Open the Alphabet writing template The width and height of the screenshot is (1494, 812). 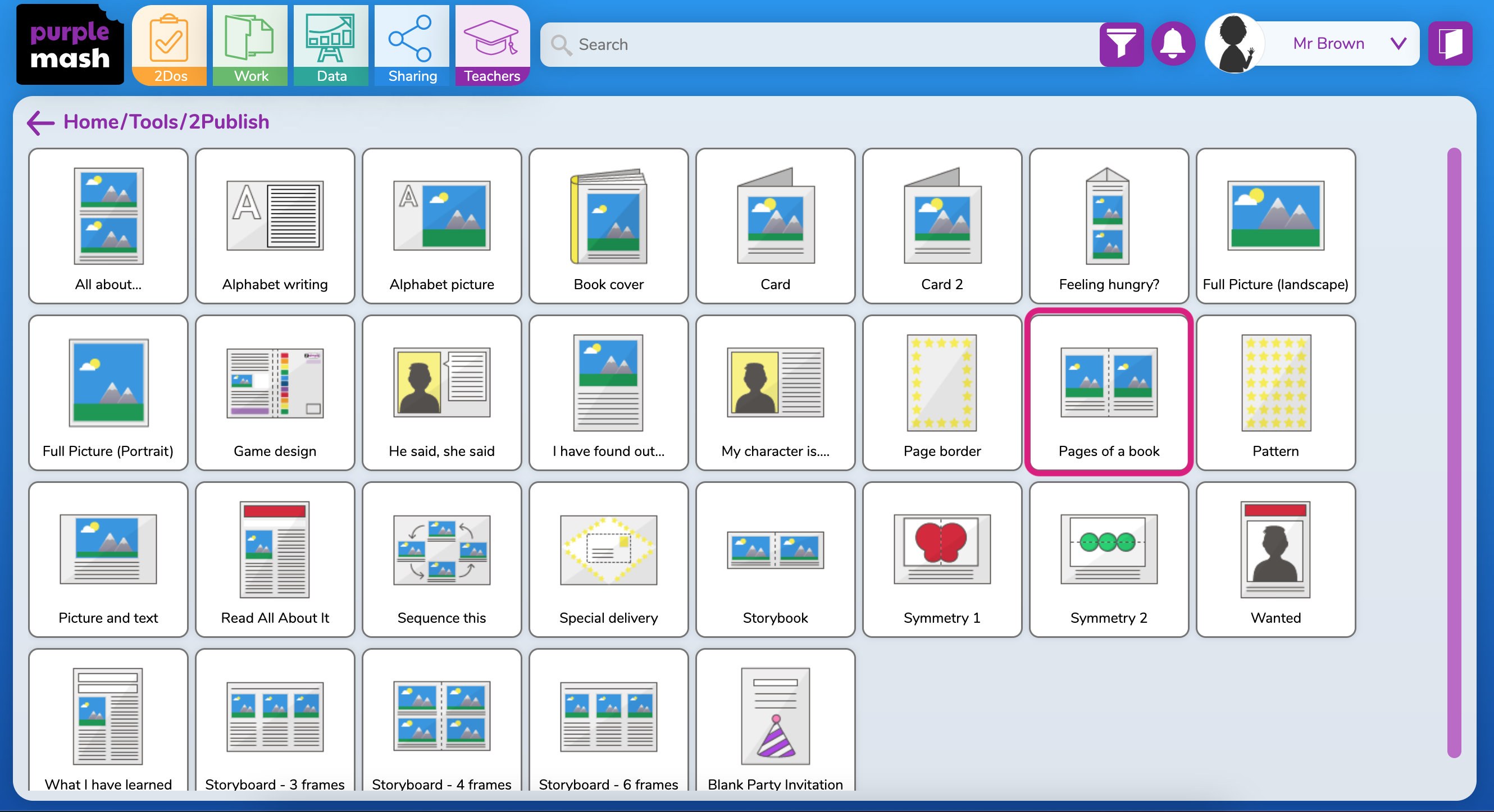275,226
